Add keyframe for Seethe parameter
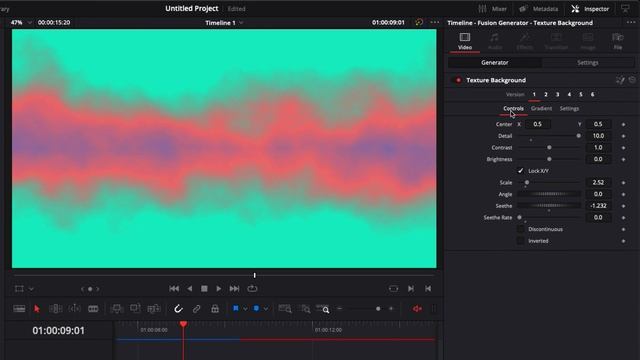640x360 pixels. pos(623,206)
